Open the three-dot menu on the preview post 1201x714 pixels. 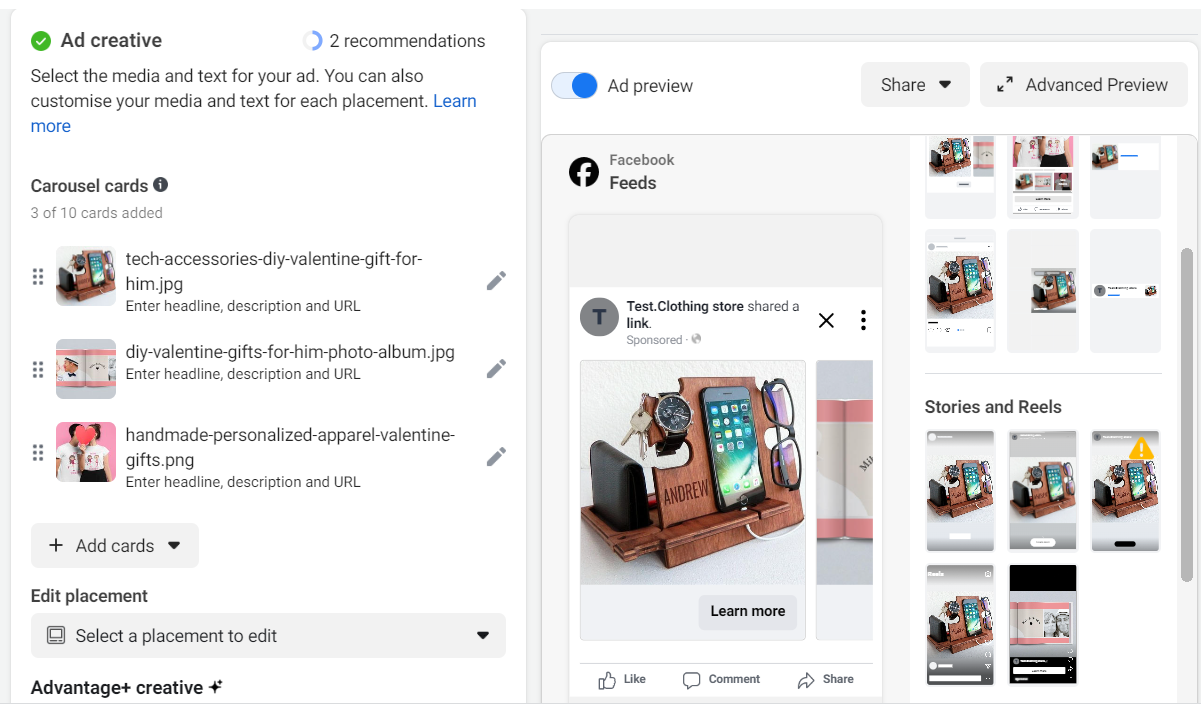point(863,319)
